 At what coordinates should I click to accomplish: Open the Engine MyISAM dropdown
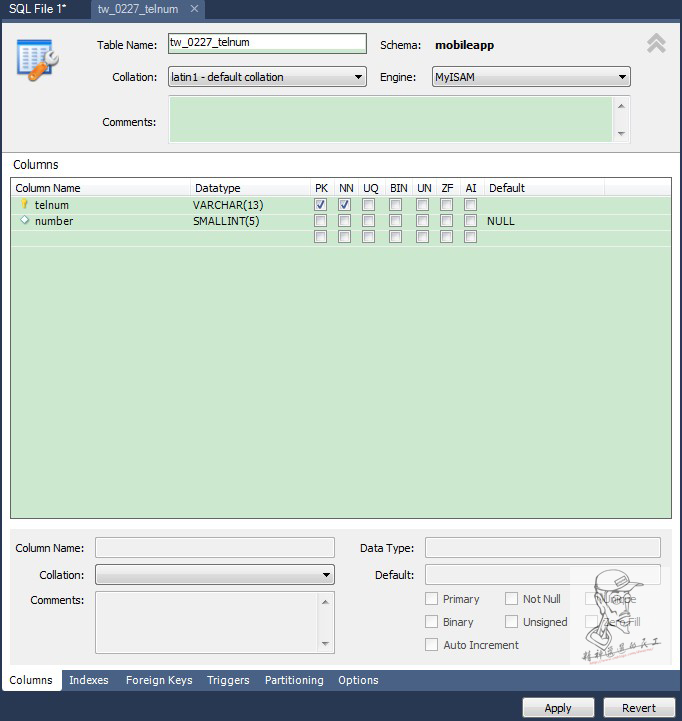tap(531, 77)
